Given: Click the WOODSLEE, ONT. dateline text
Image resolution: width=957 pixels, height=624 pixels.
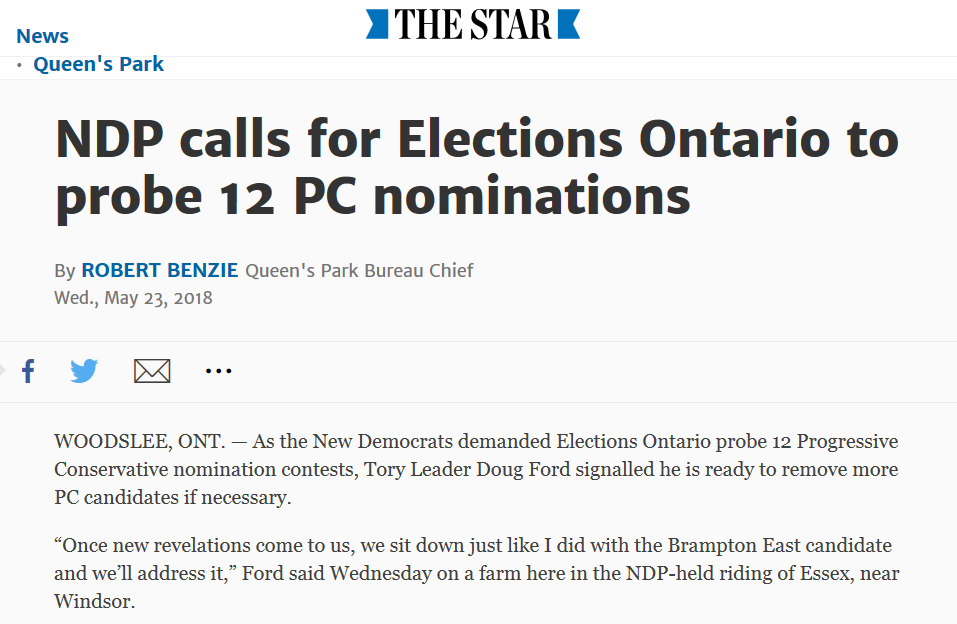Looking at the screenshot, I should tap(140, 441).
